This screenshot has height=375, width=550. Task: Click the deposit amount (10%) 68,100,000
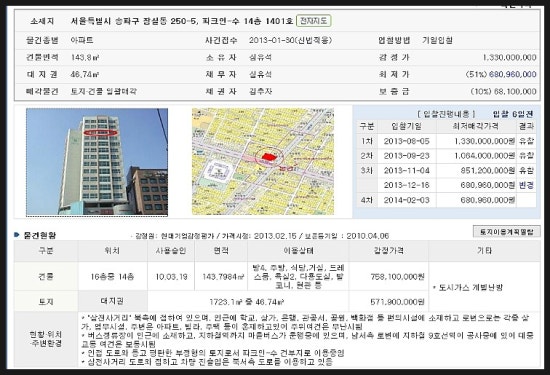pos(503,92)
